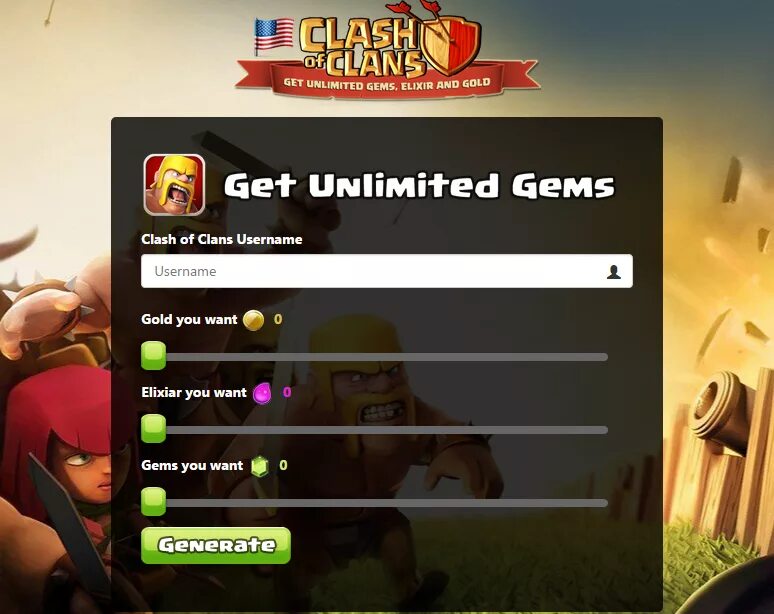
Task: Click the shield emblem in the logo
Action: (450, 44)
